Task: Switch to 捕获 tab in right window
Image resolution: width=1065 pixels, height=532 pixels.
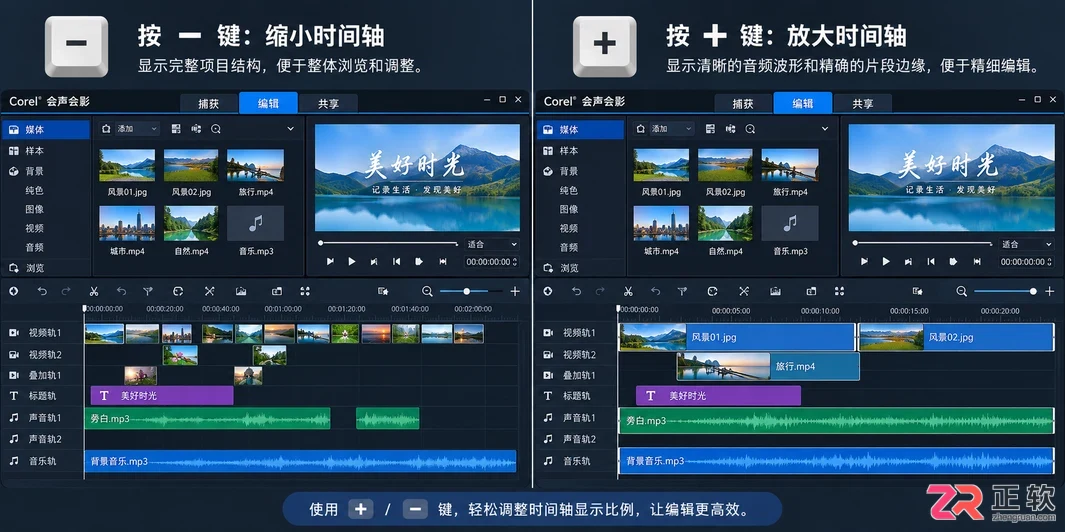Action: [743, 103]
